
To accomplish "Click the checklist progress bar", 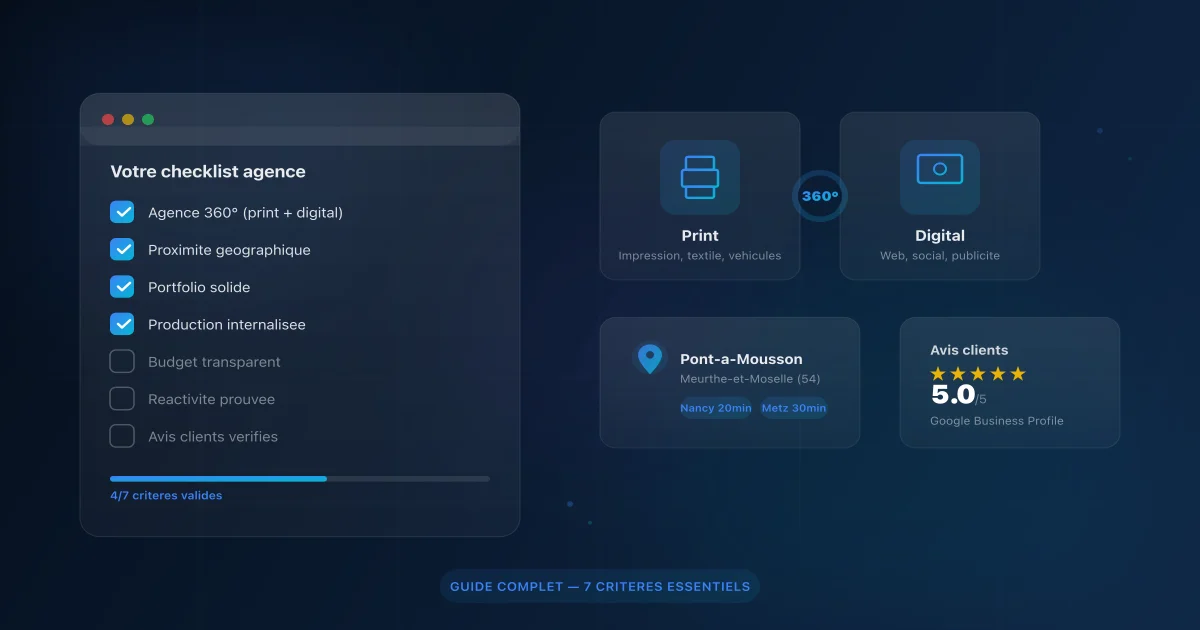I will click(300, 479).
